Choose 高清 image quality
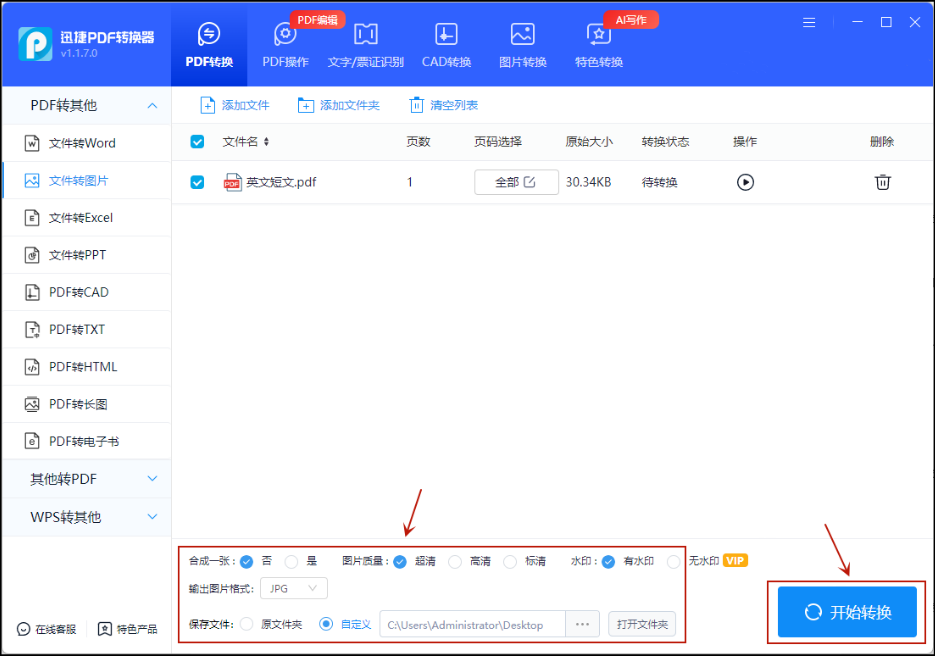This screenshot has width=935, height=656. pyautogui.click(x=455, y=562)
